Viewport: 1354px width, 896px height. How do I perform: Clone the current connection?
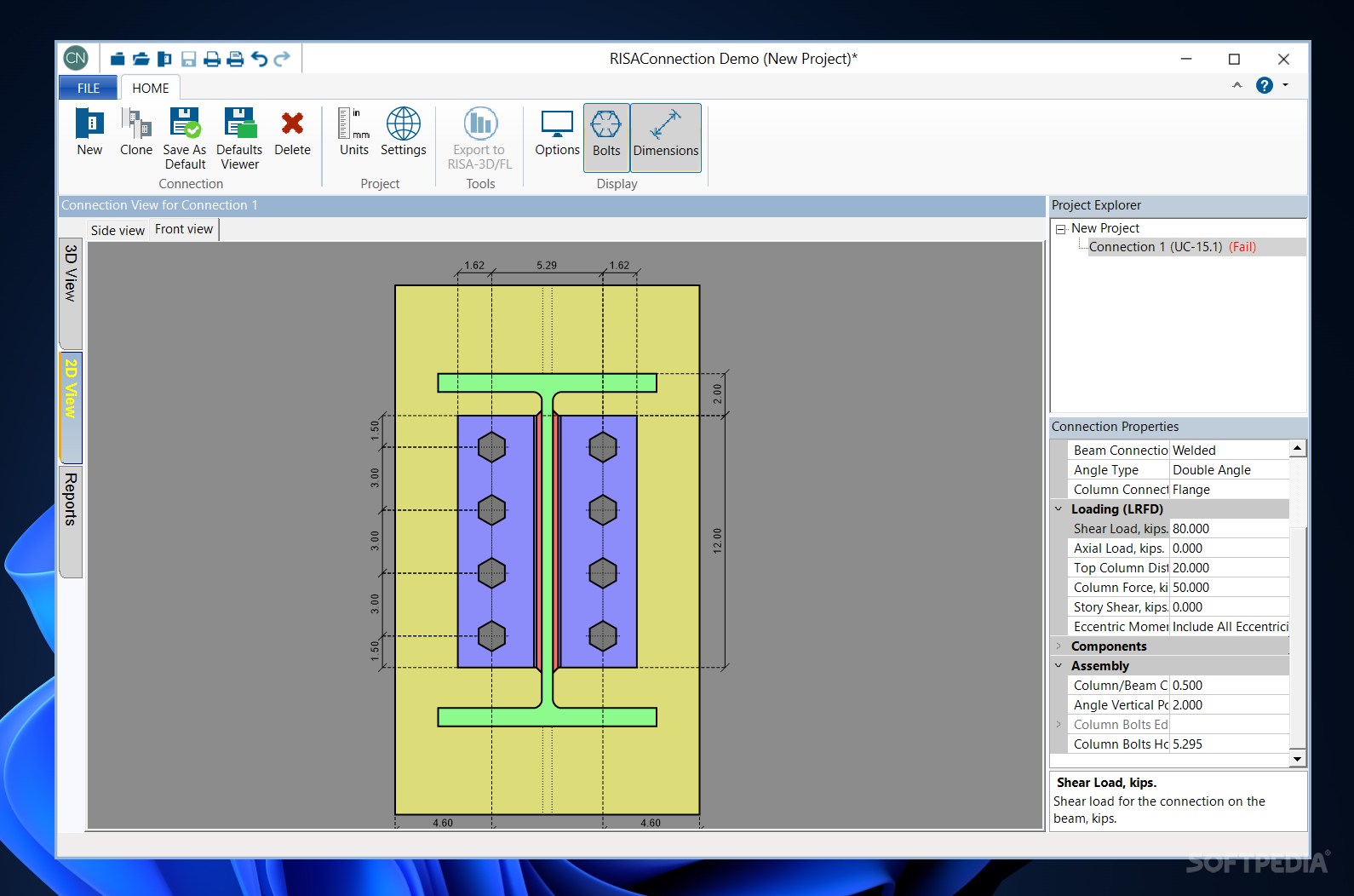point(136,132)
